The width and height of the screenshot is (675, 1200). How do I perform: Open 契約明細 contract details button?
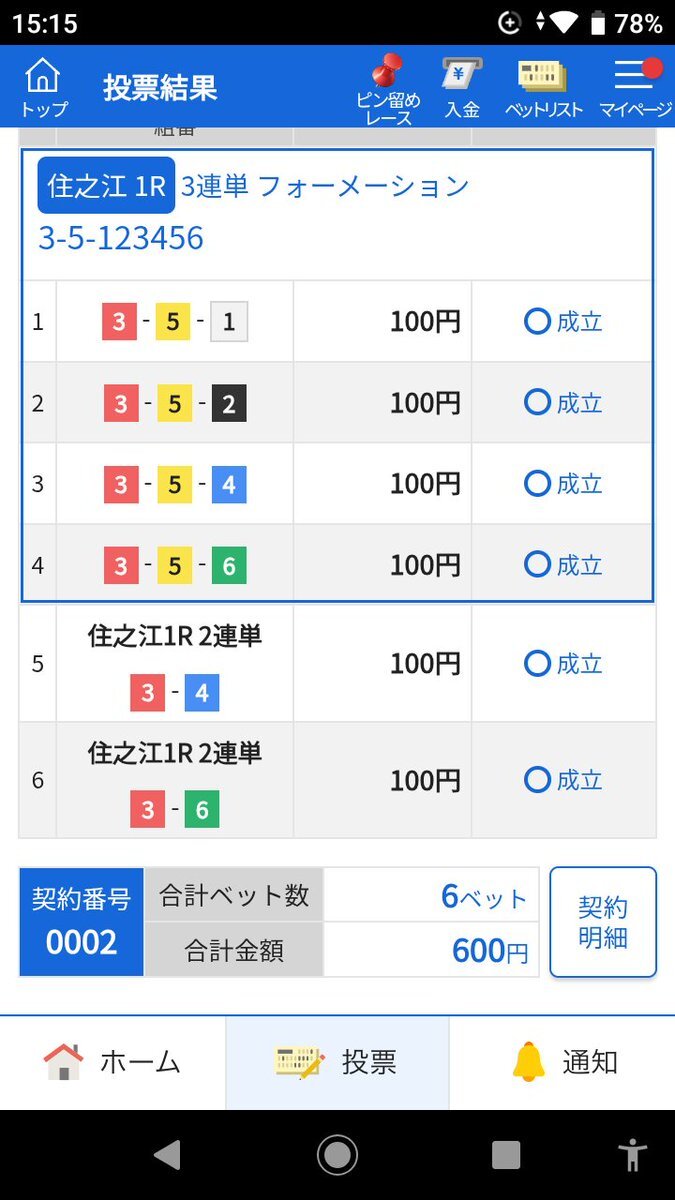[x=603, y=922]
